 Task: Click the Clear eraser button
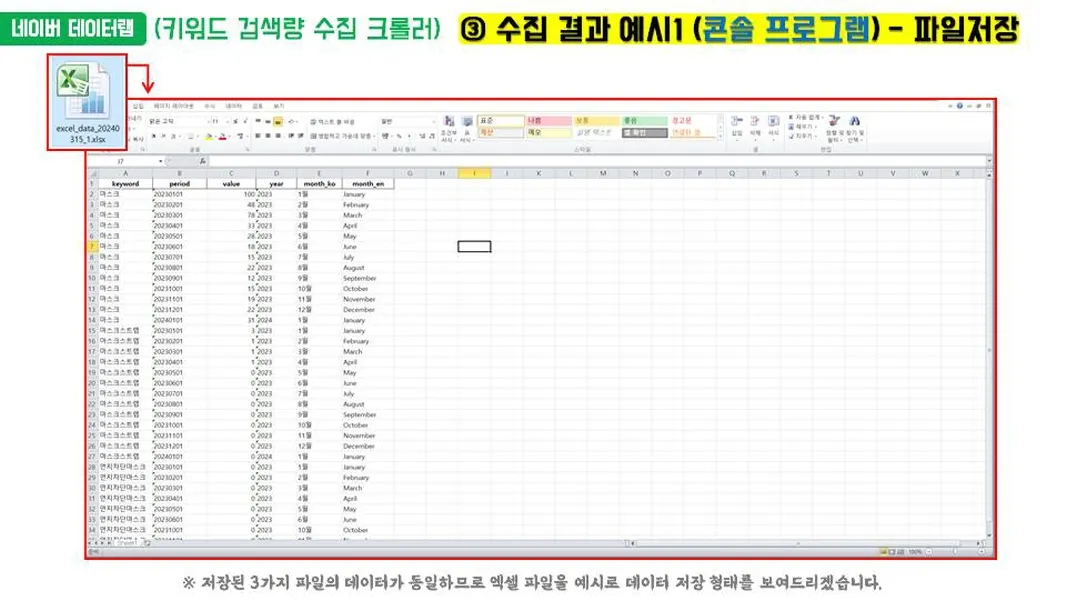[x=801, y=136]
